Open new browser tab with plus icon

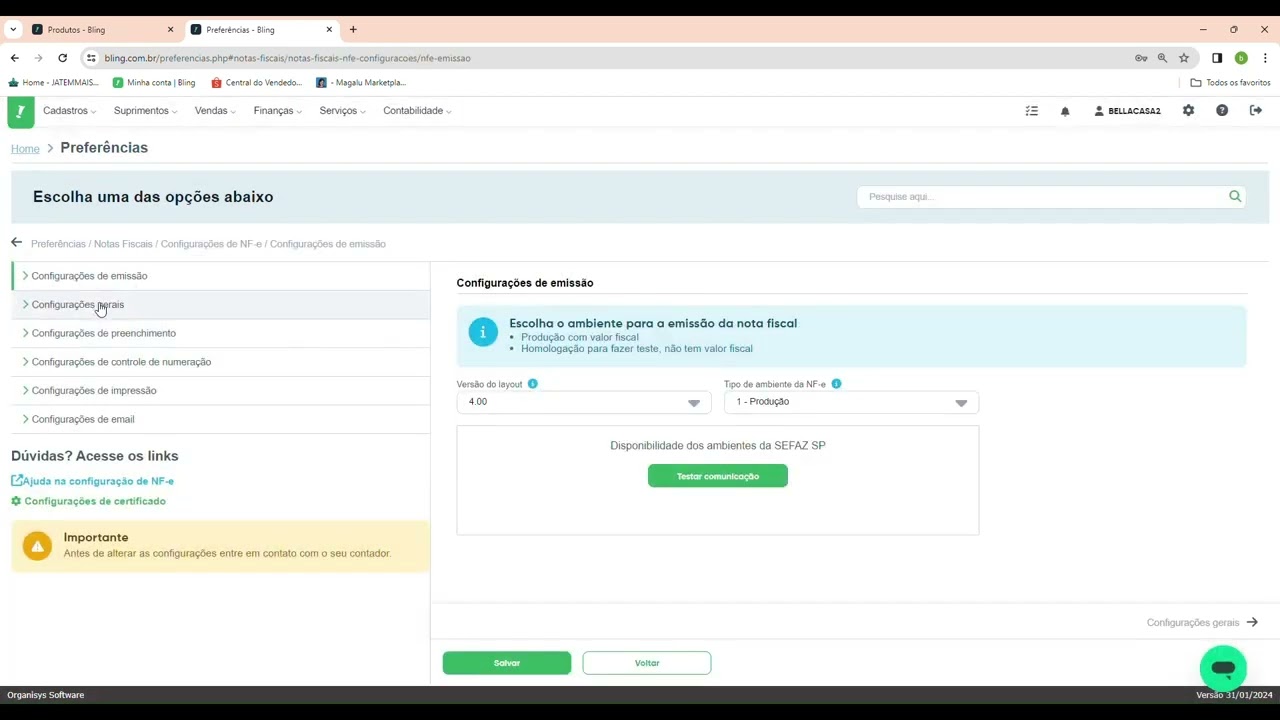[x=353, y=30]
